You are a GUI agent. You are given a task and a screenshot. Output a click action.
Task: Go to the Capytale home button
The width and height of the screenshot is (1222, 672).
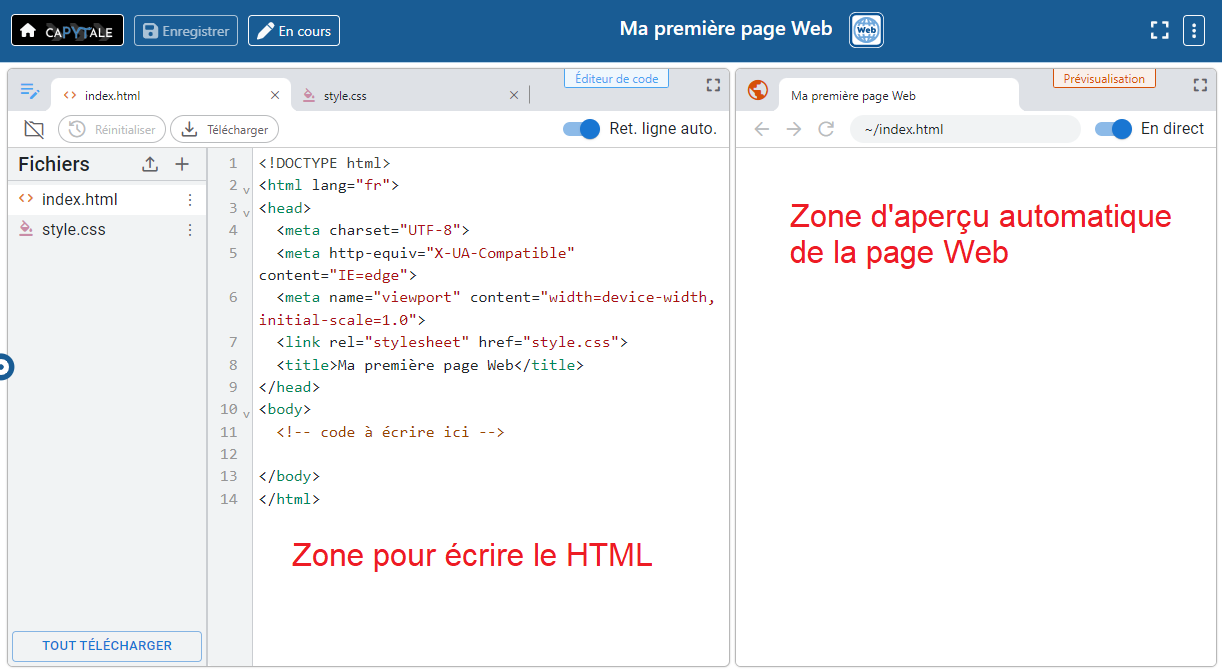[x=67, y=30]
